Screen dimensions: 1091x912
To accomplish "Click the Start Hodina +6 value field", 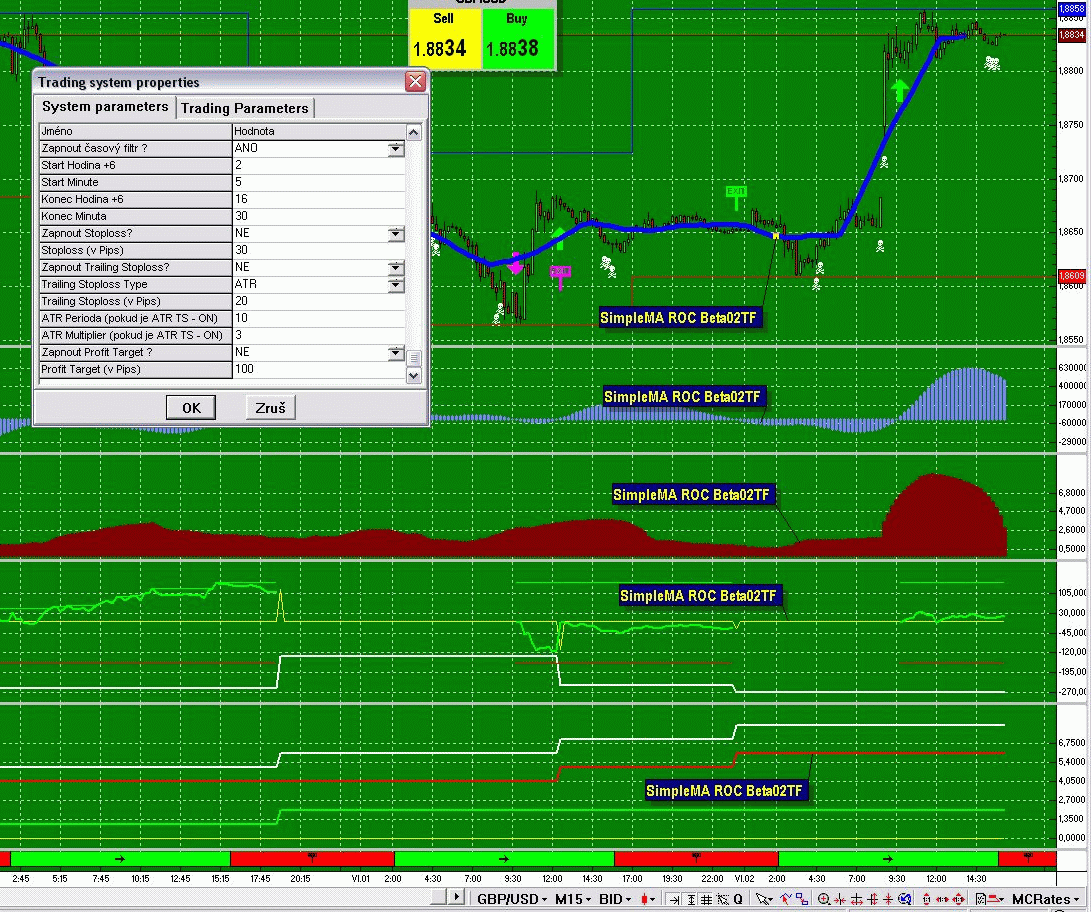I will (x=319, y=165).
